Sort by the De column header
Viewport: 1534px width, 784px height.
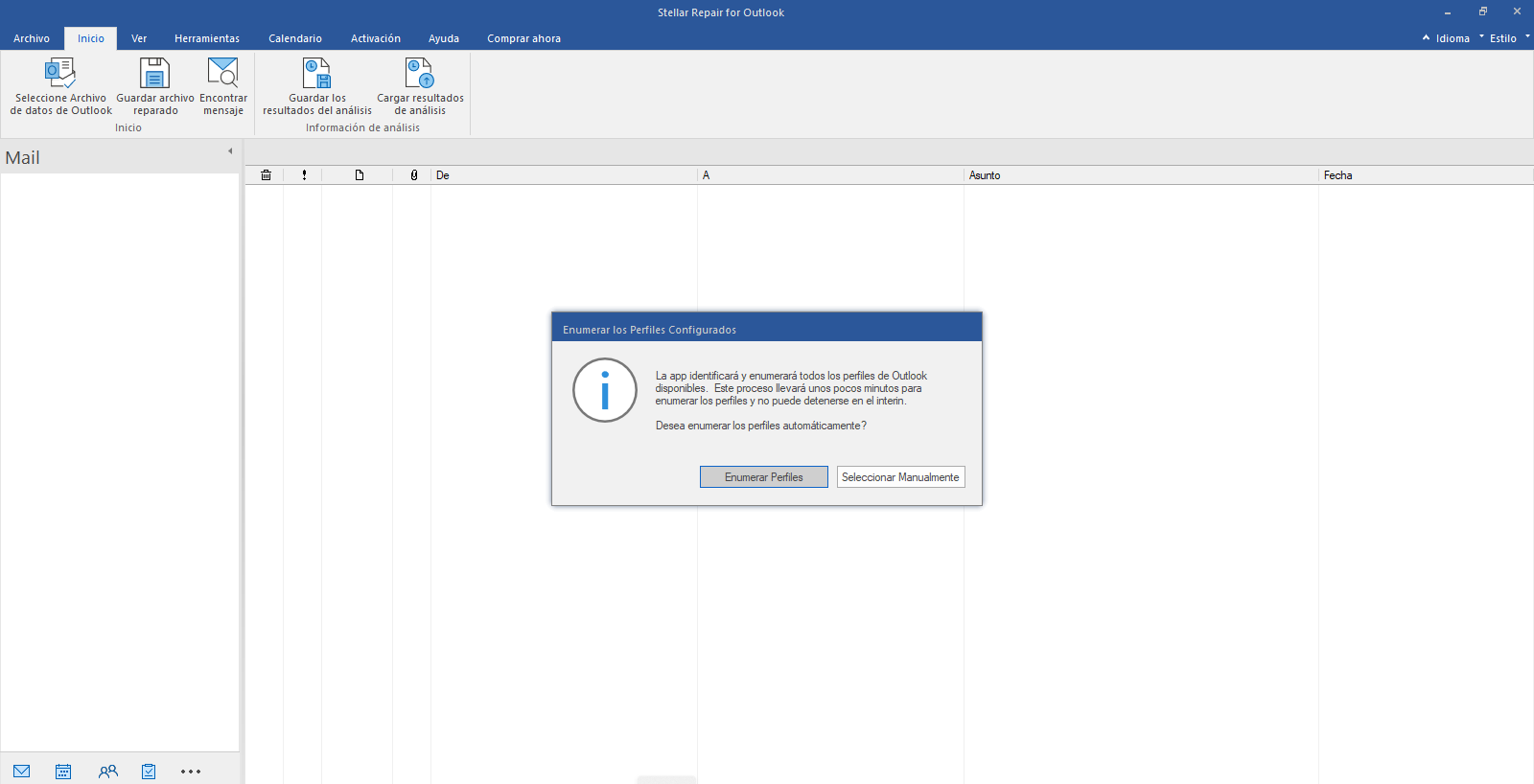564,175
